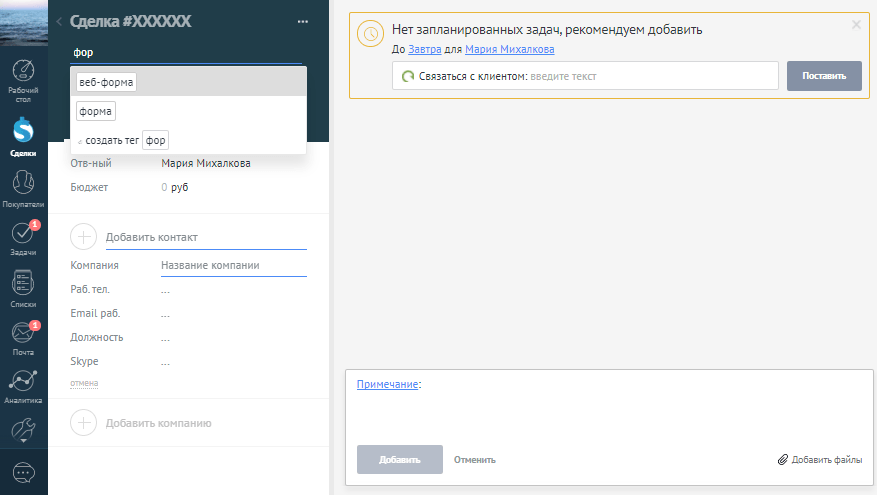The width and height of the screenshot is (877, 495).
Task: Click Бюджет value 0 руб
Action: (175, 187)
